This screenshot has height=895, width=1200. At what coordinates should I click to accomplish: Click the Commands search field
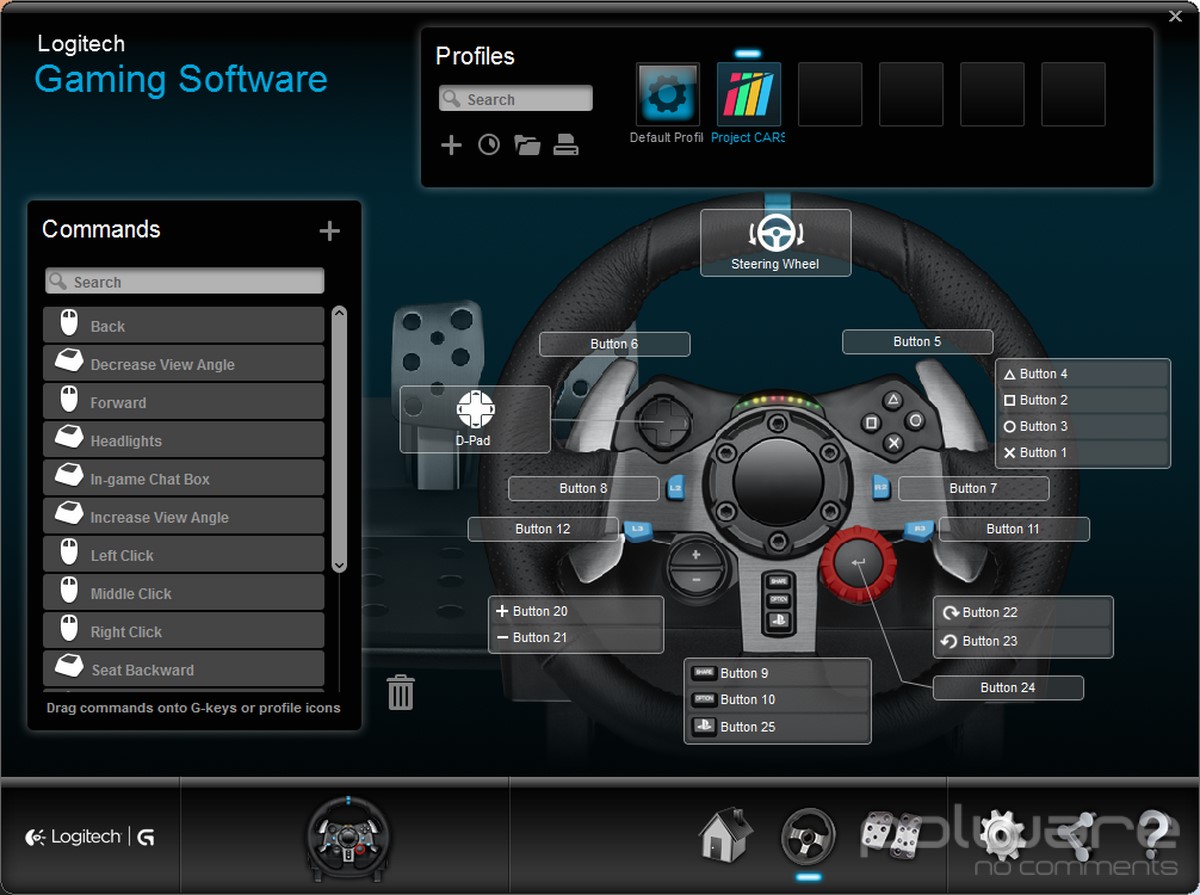click(x=185, y=282)
